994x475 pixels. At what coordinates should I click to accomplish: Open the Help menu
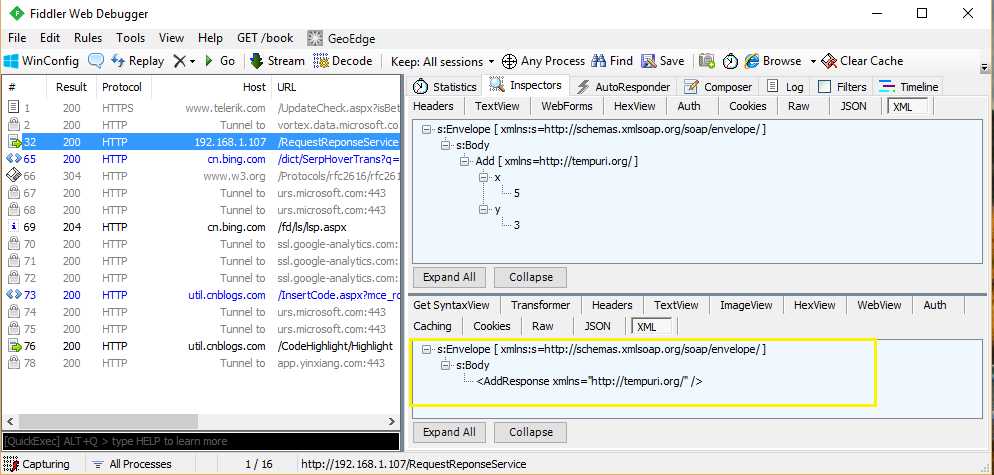210,38
